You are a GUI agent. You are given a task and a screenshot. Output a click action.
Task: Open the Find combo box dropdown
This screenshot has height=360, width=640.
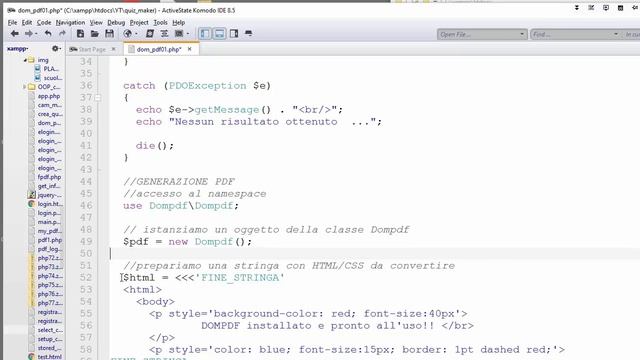[616, 34]
